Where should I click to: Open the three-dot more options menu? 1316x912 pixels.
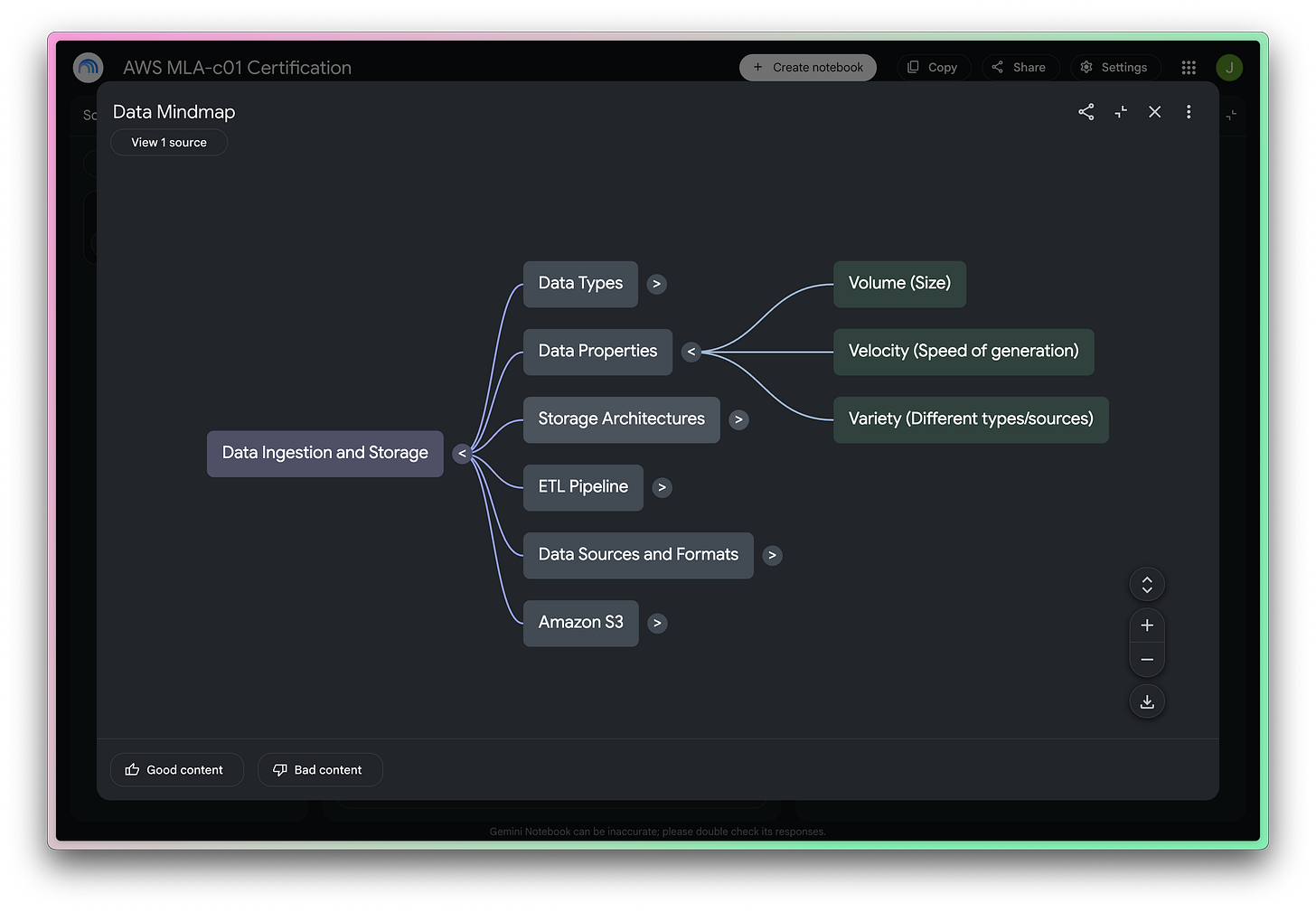1189,112
